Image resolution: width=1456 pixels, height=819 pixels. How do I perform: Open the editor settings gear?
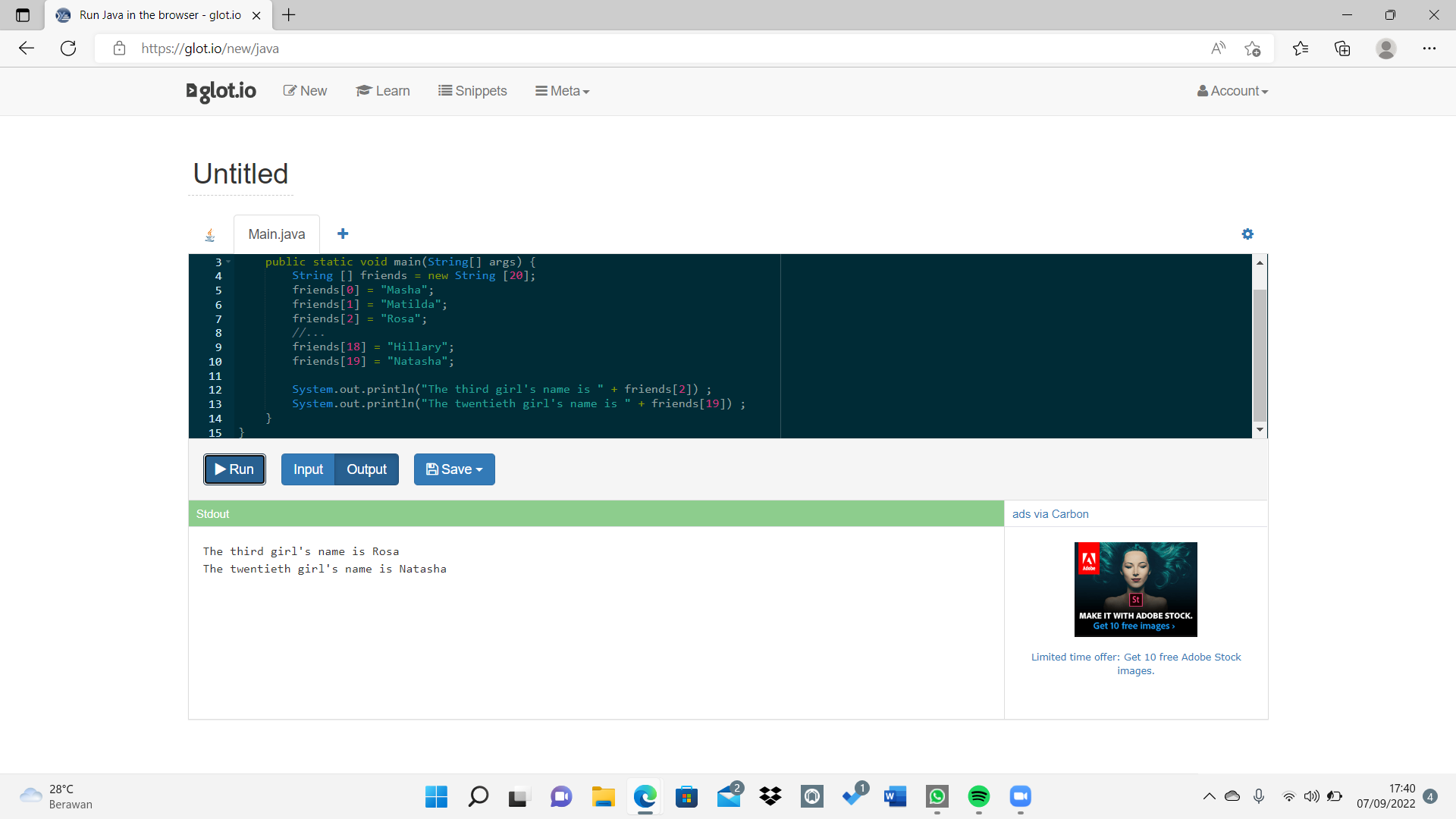[x=1247, y=234]
